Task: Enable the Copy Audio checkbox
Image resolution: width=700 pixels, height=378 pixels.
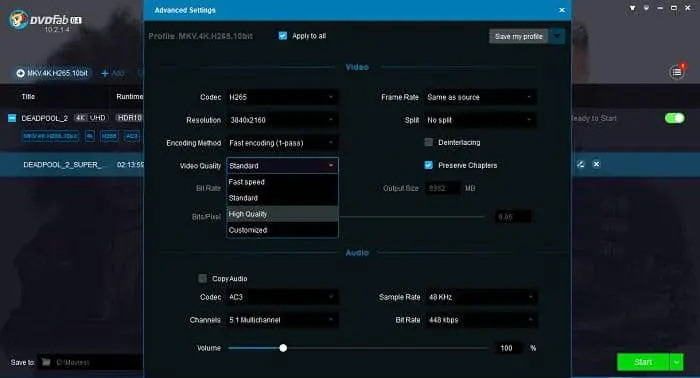Action: 203,278
